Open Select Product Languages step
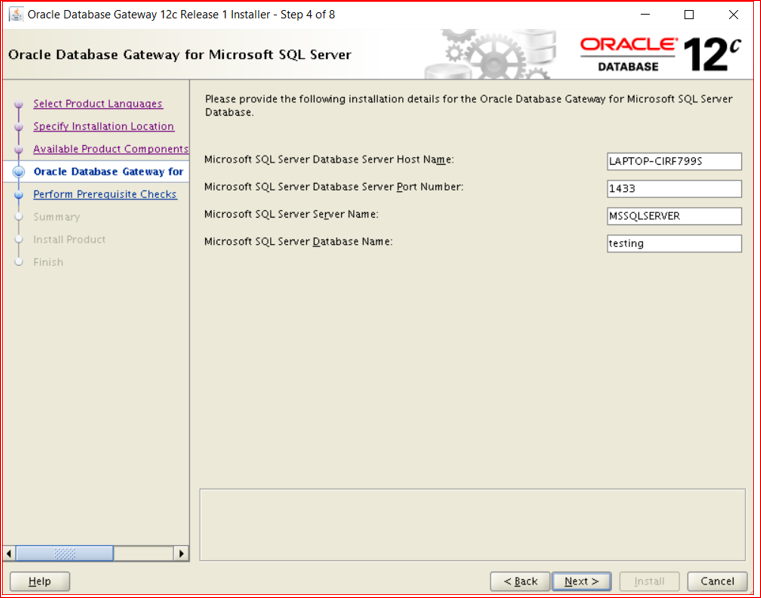 (x=98, y=103)
